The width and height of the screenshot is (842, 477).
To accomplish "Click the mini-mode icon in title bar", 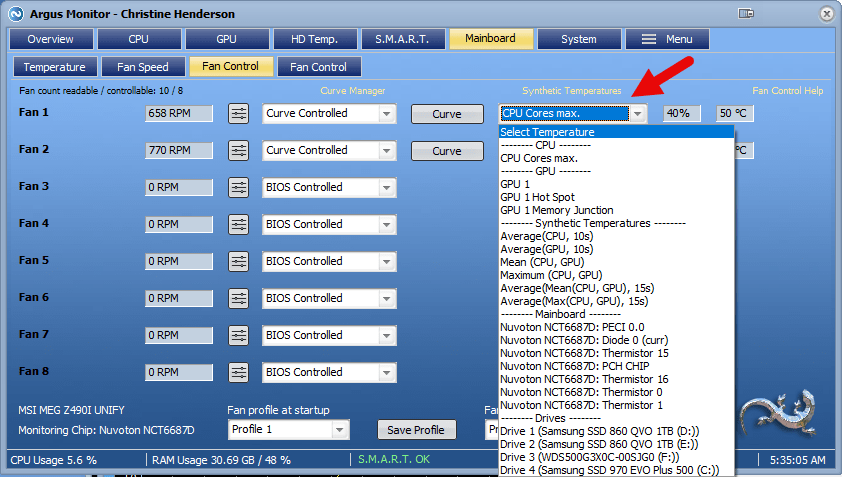I will coord(746,13).
